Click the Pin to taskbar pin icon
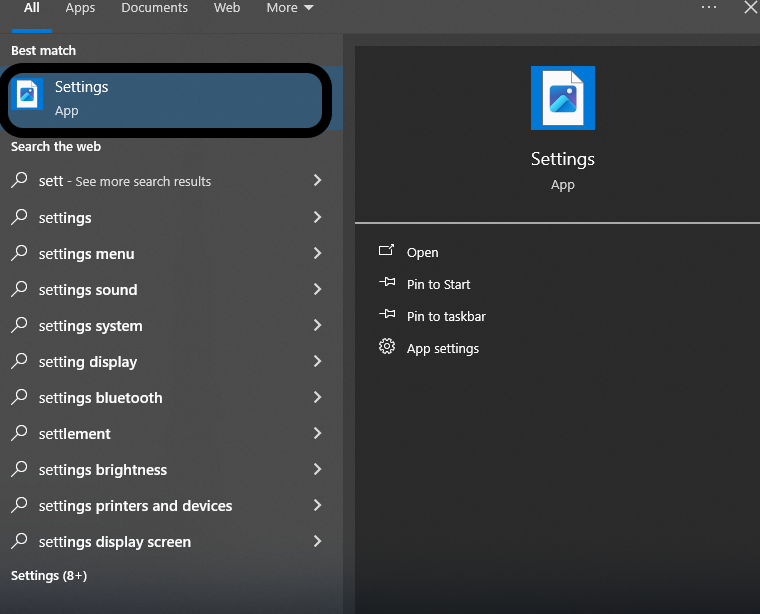This screenshot has height=614, width=760. tap(387, 316)
